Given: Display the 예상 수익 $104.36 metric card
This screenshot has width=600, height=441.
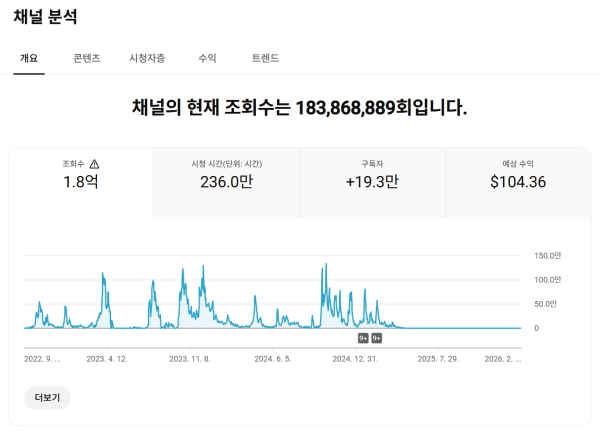Looking at the screenshot, I should 517,182.
